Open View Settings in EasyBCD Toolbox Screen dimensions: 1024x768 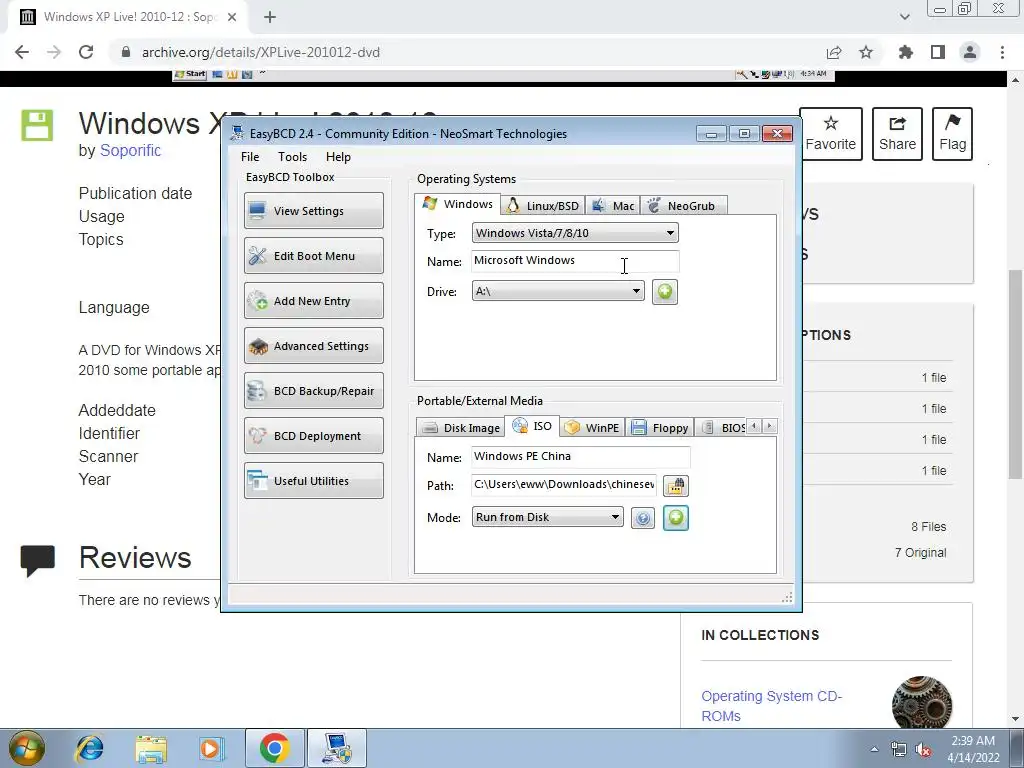[313, 210]
